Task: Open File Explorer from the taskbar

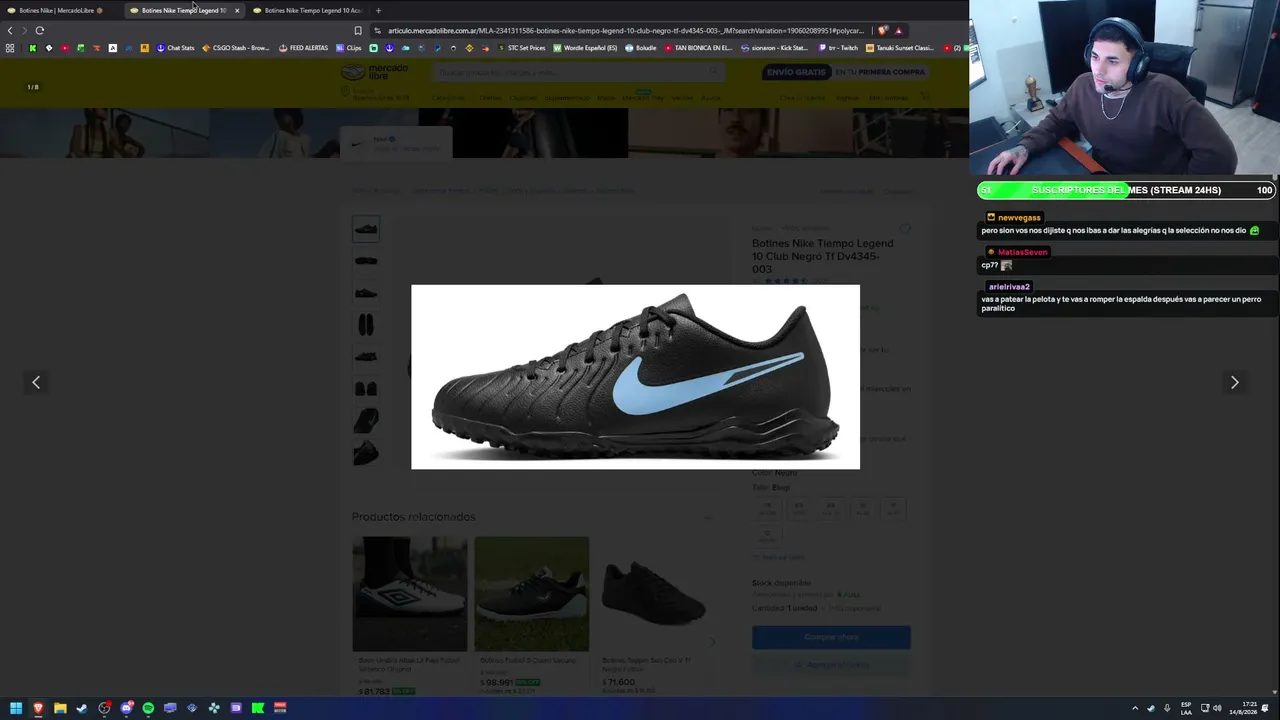Action: click(x=60, y=708)
